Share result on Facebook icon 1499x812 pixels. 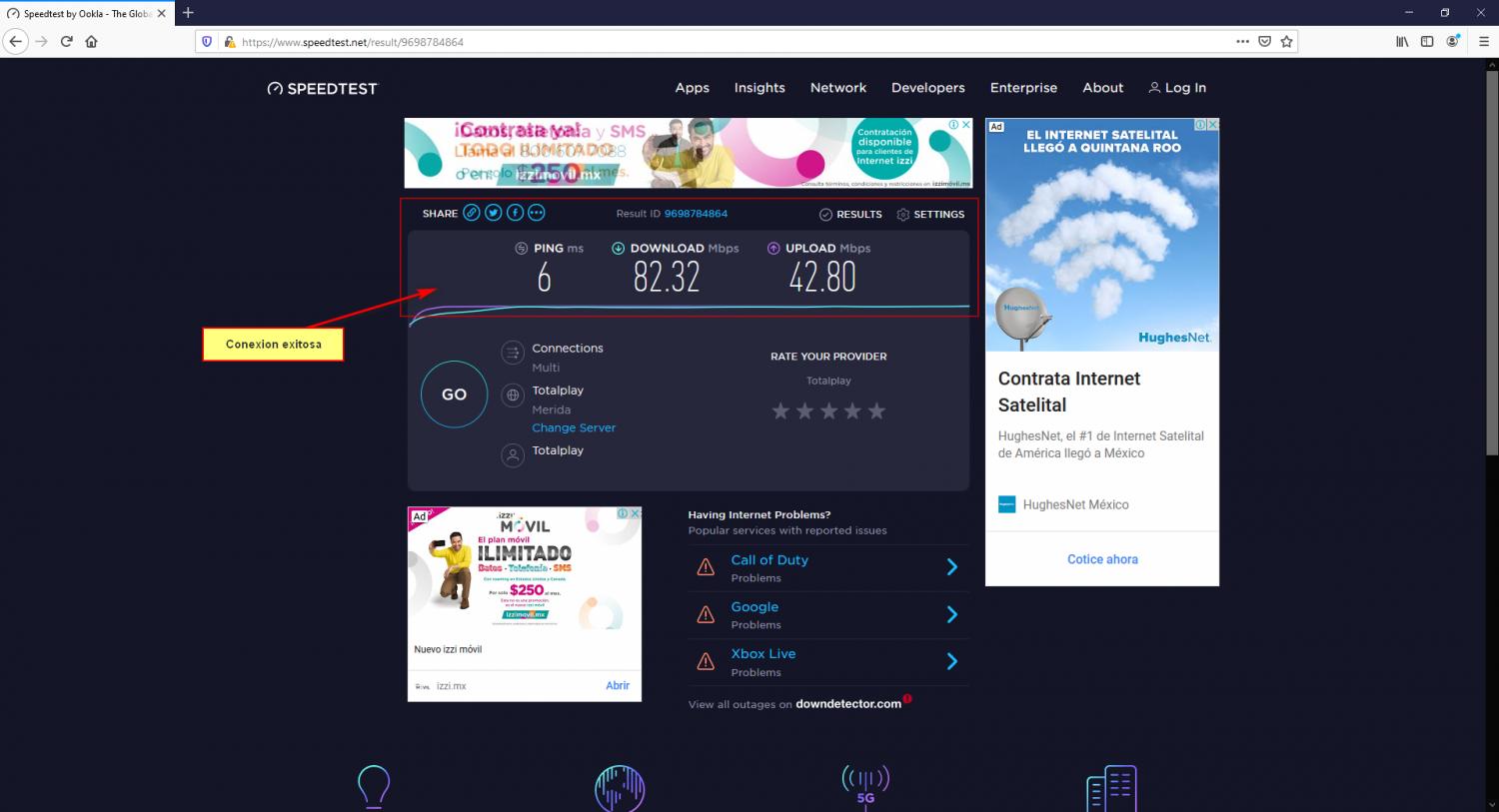tap(515, 213)
